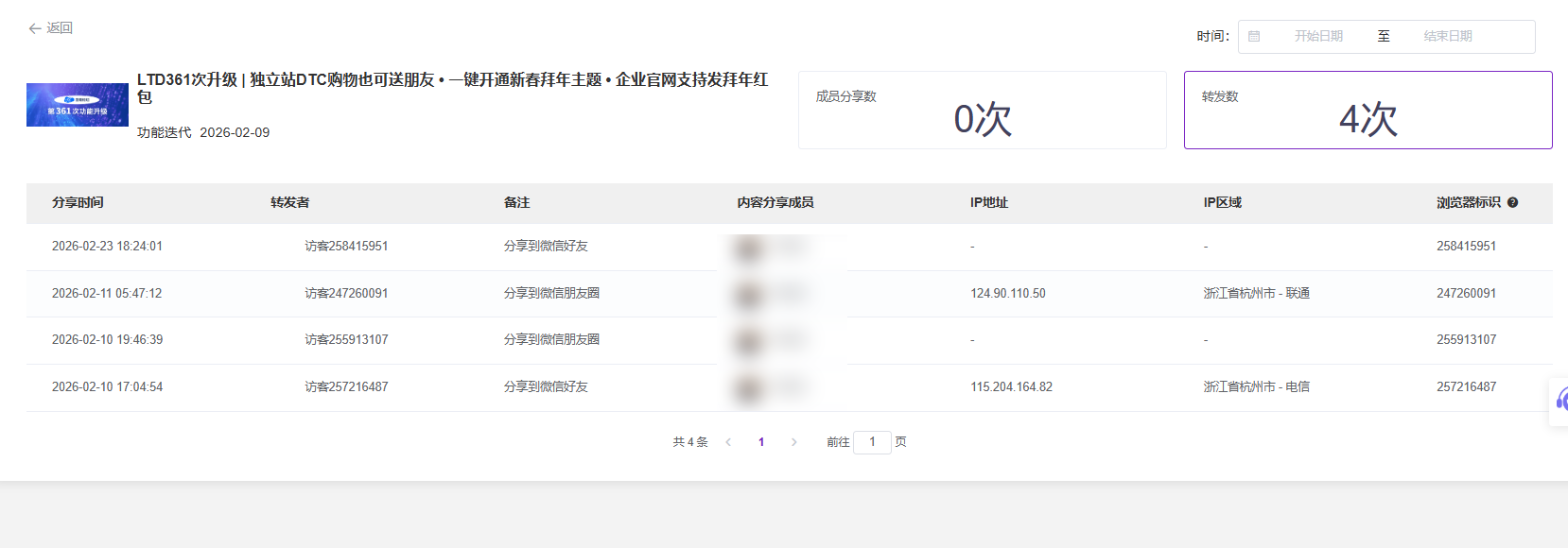Open the customer support headset icon

click(1560, 401)
